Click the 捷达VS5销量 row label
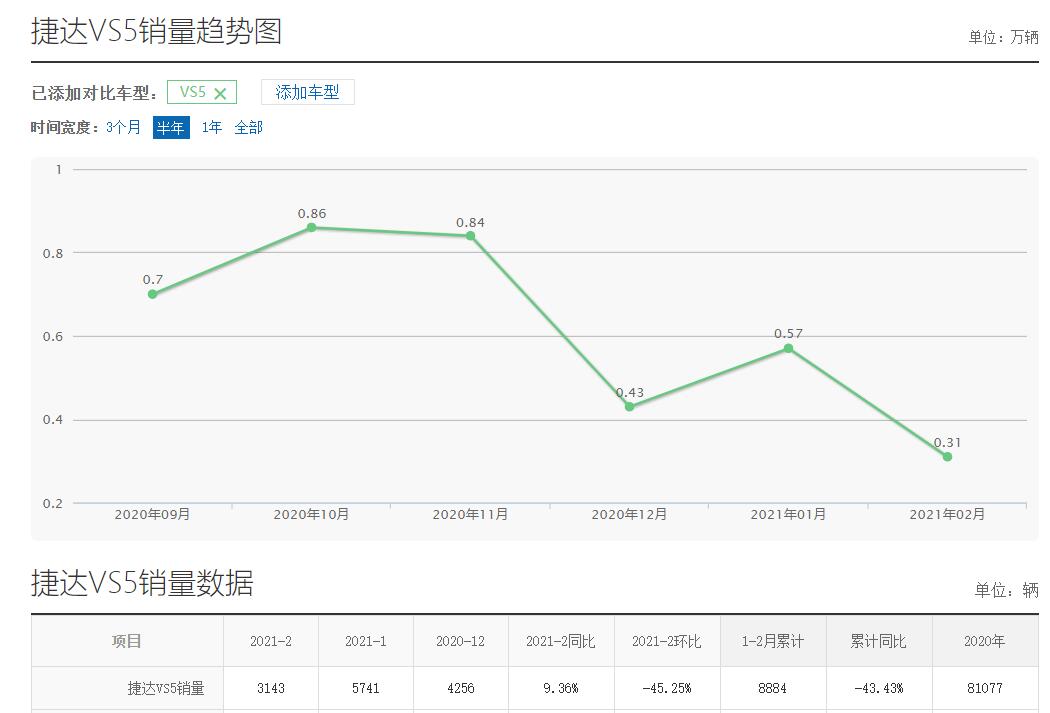 [x=166, y=688]
